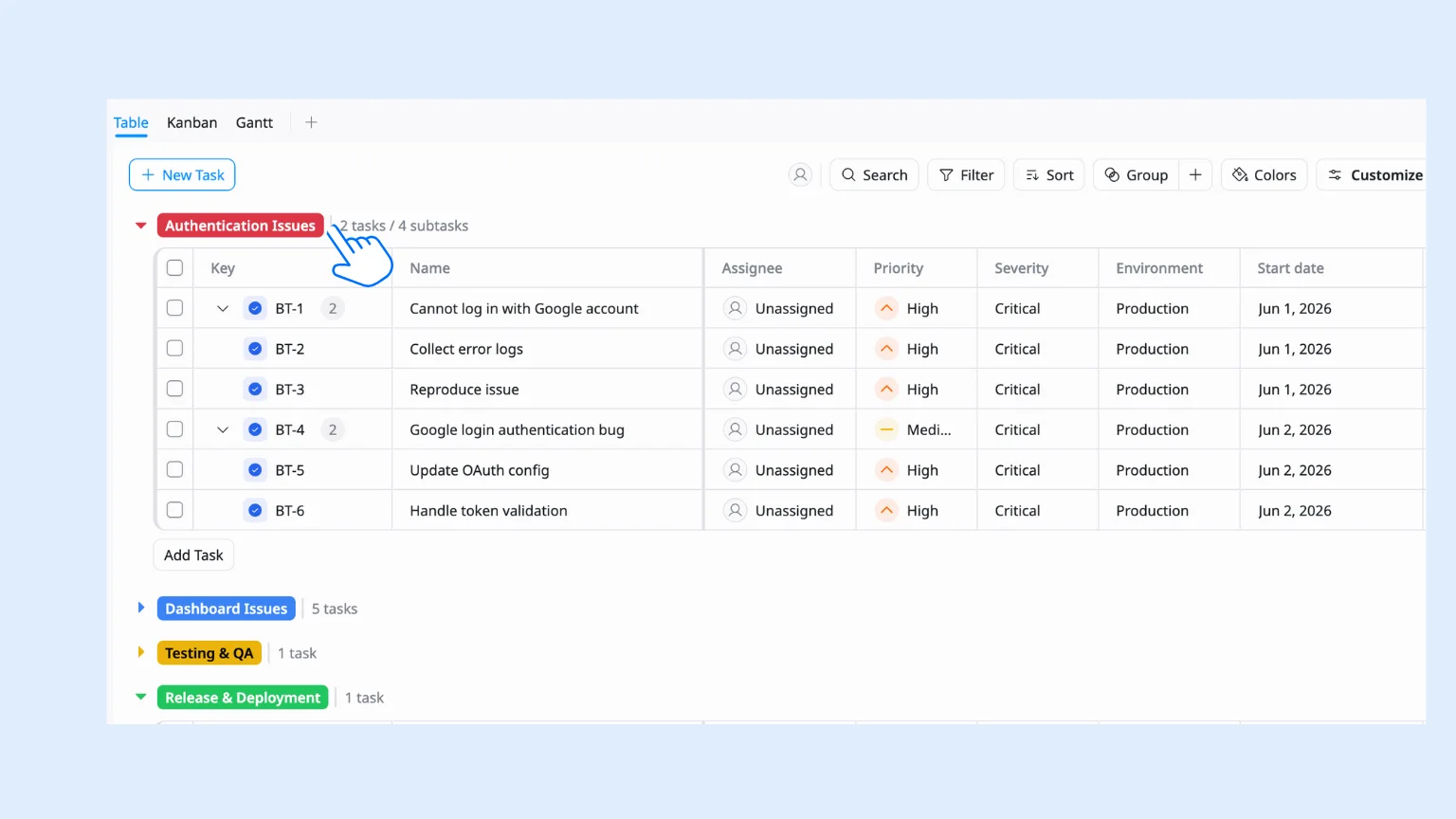Open task 'Handle token validation'
The height and width of the screenshot is (819, 1456).
tap(488, 510)
